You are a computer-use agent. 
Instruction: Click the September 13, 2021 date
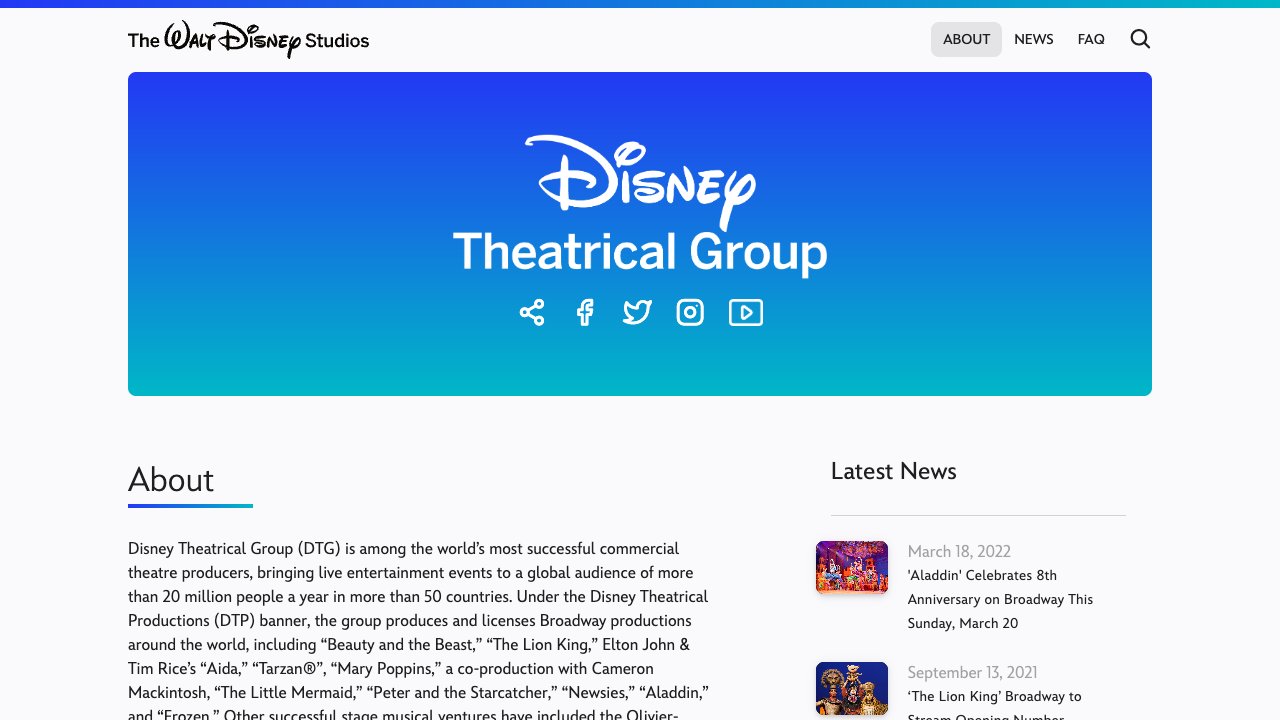pyautogui.click(x=972, y=672)
